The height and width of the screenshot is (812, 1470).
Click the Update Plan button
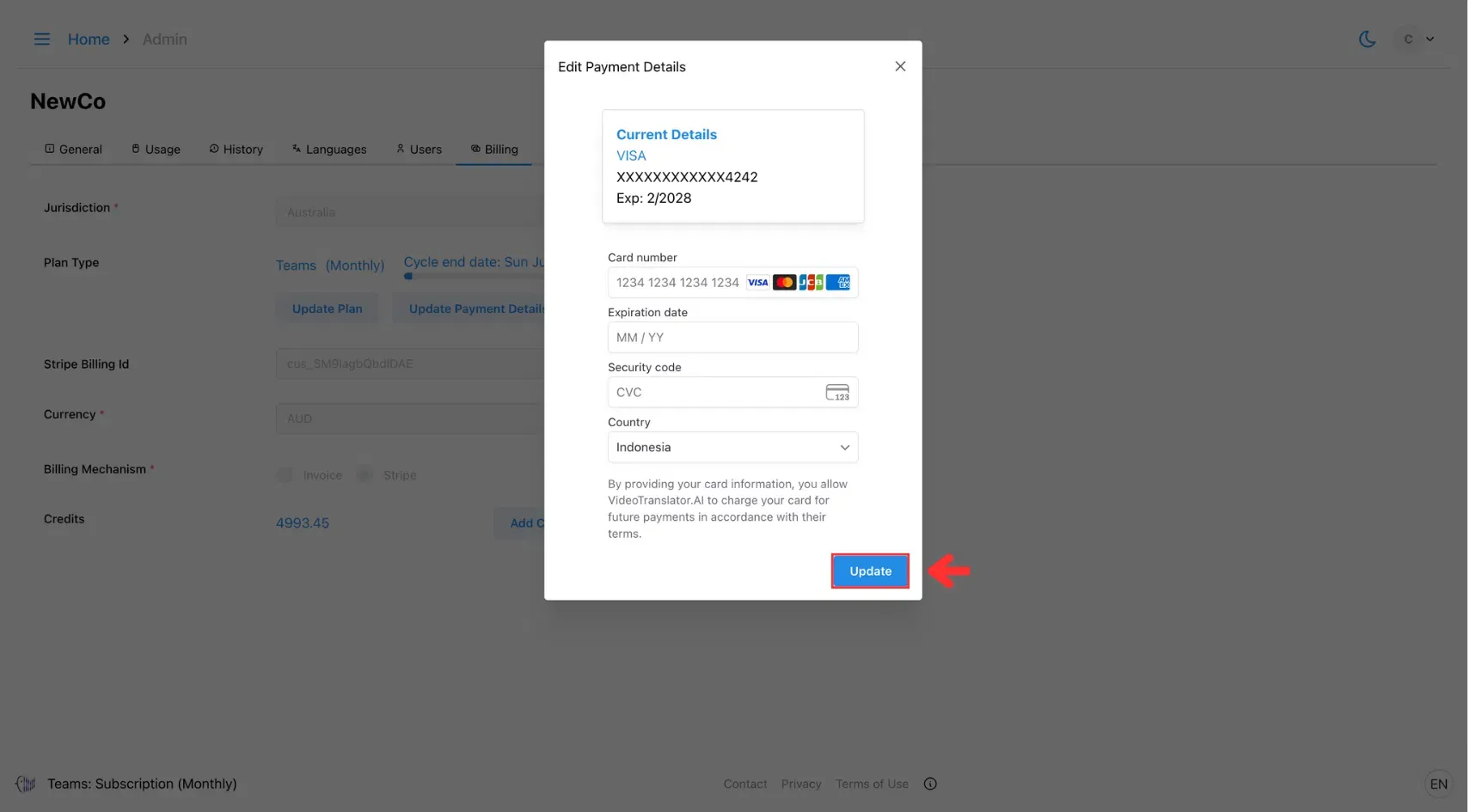(x=327, y=308)
